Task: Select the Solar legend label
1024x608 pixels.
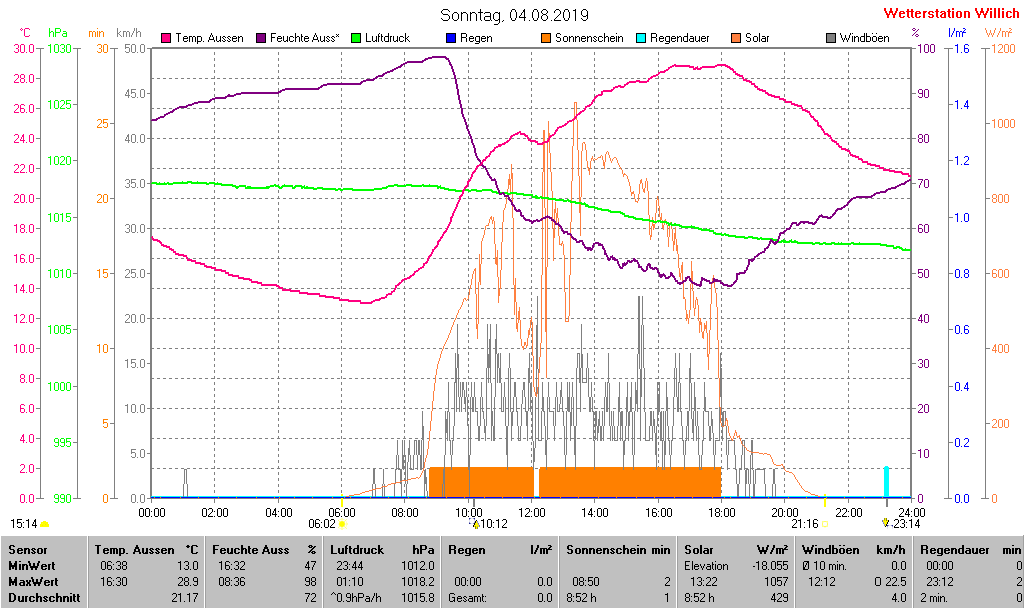Action: (757, 38)
